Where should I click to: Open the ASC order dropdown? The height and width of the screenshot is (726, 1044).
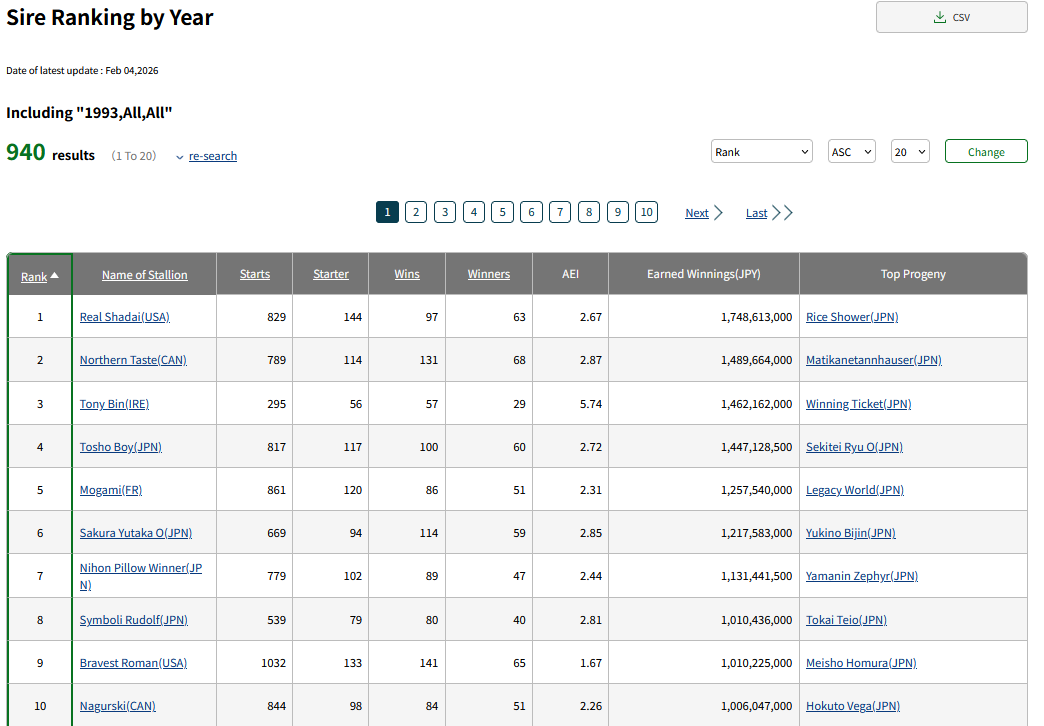pyautogui.click(x=852, y=152)
